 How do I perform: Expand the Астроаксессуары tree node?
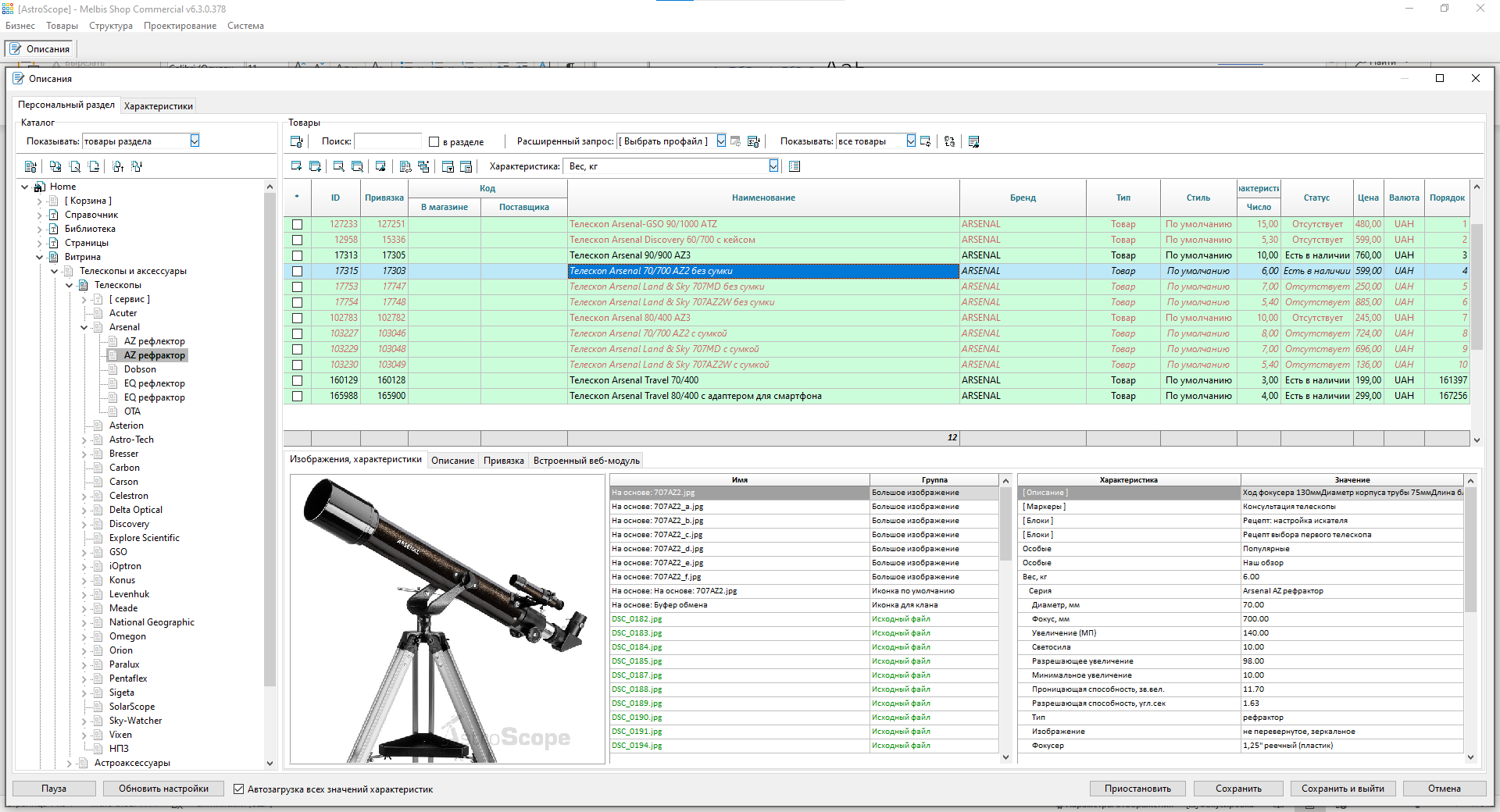click(x=70, y=763)
